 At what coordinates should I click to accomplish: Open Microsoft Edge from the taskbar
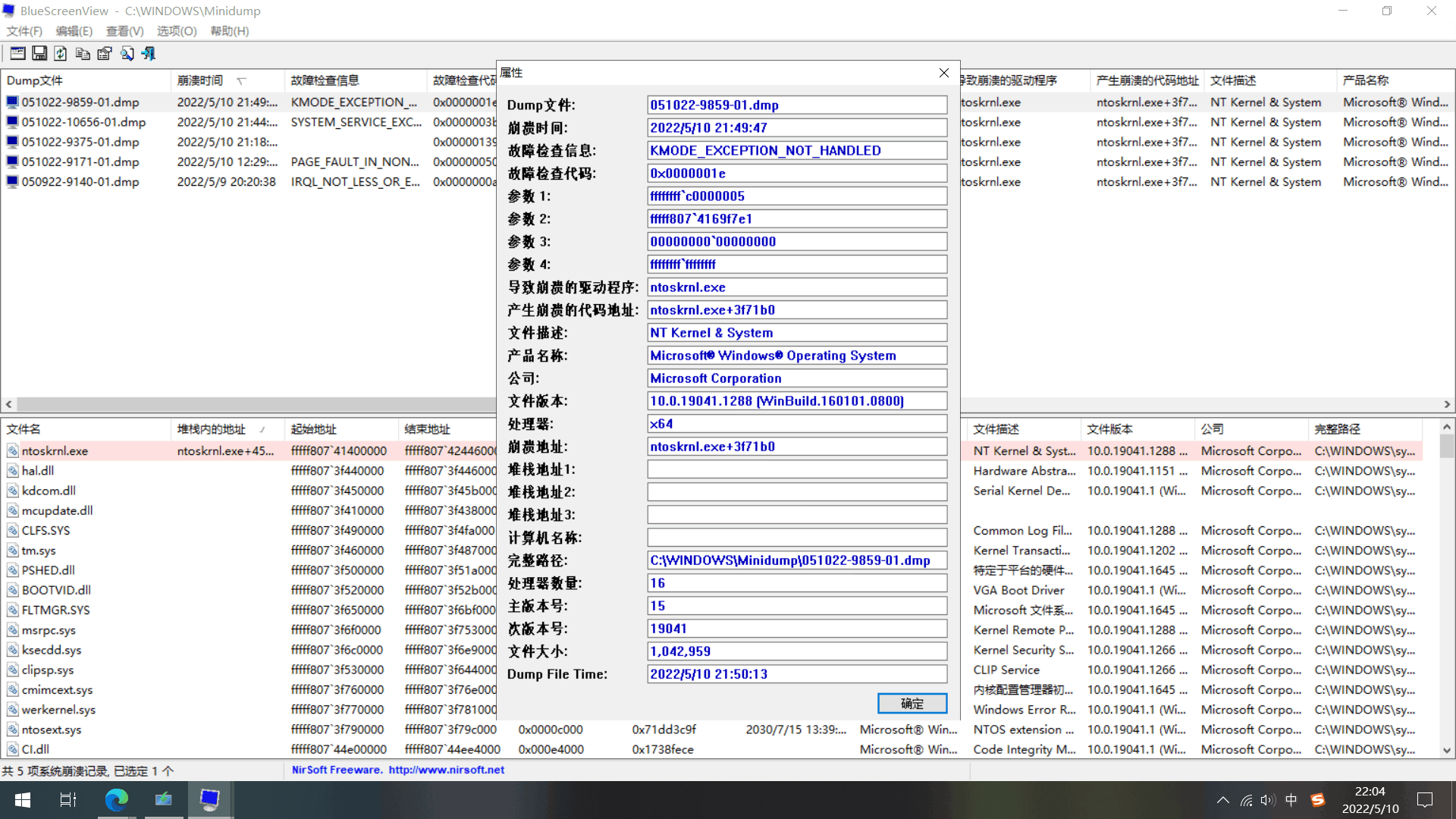point(116,799)
